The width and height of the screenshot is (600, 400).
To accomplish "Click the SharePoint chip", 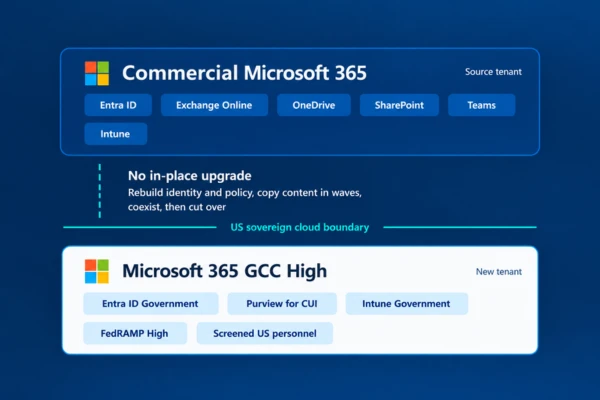I will click(x=399, y=105).
